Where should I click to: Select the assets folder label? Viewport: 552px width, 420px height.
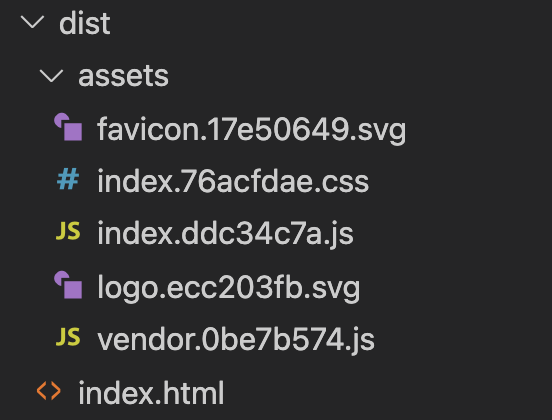(123, 76)
